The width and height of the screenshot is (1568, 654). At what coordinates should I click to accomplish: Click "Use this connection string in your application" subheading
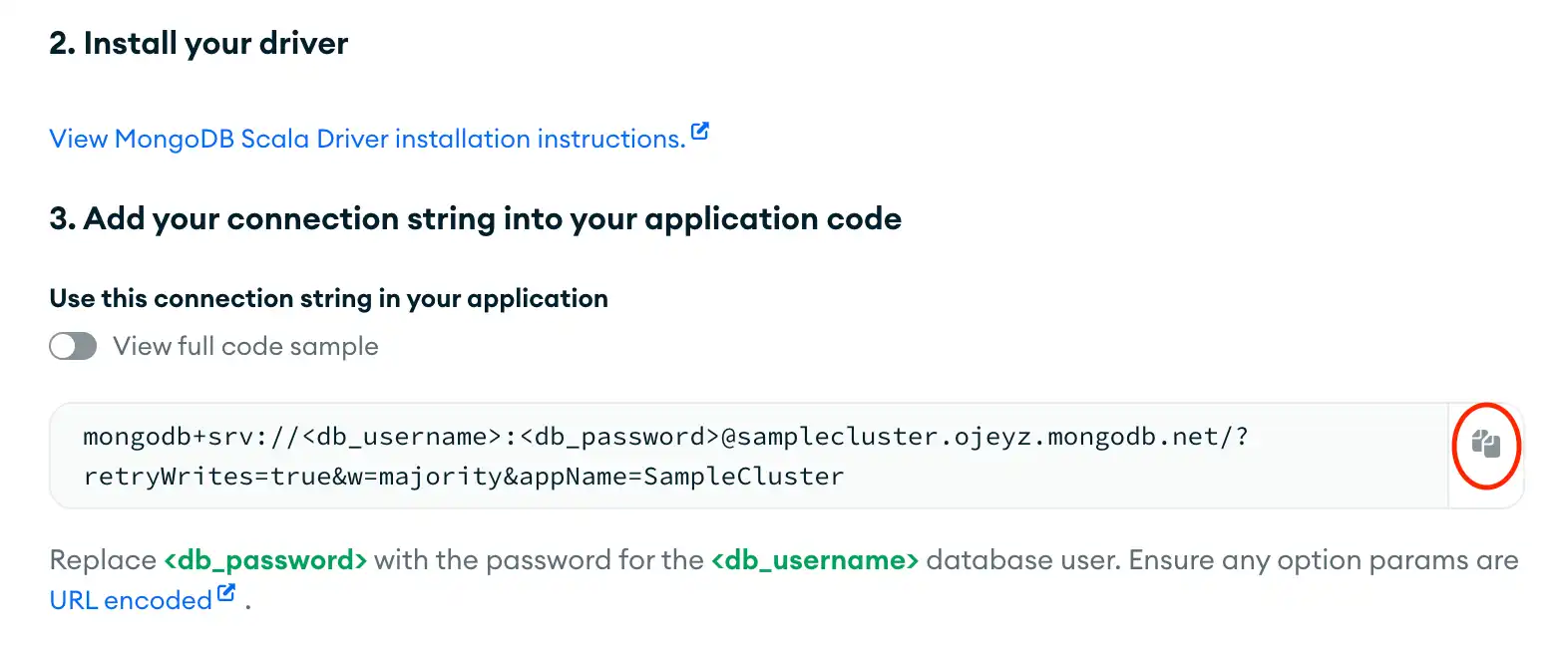pyautogui.click(x=328, y=298)
